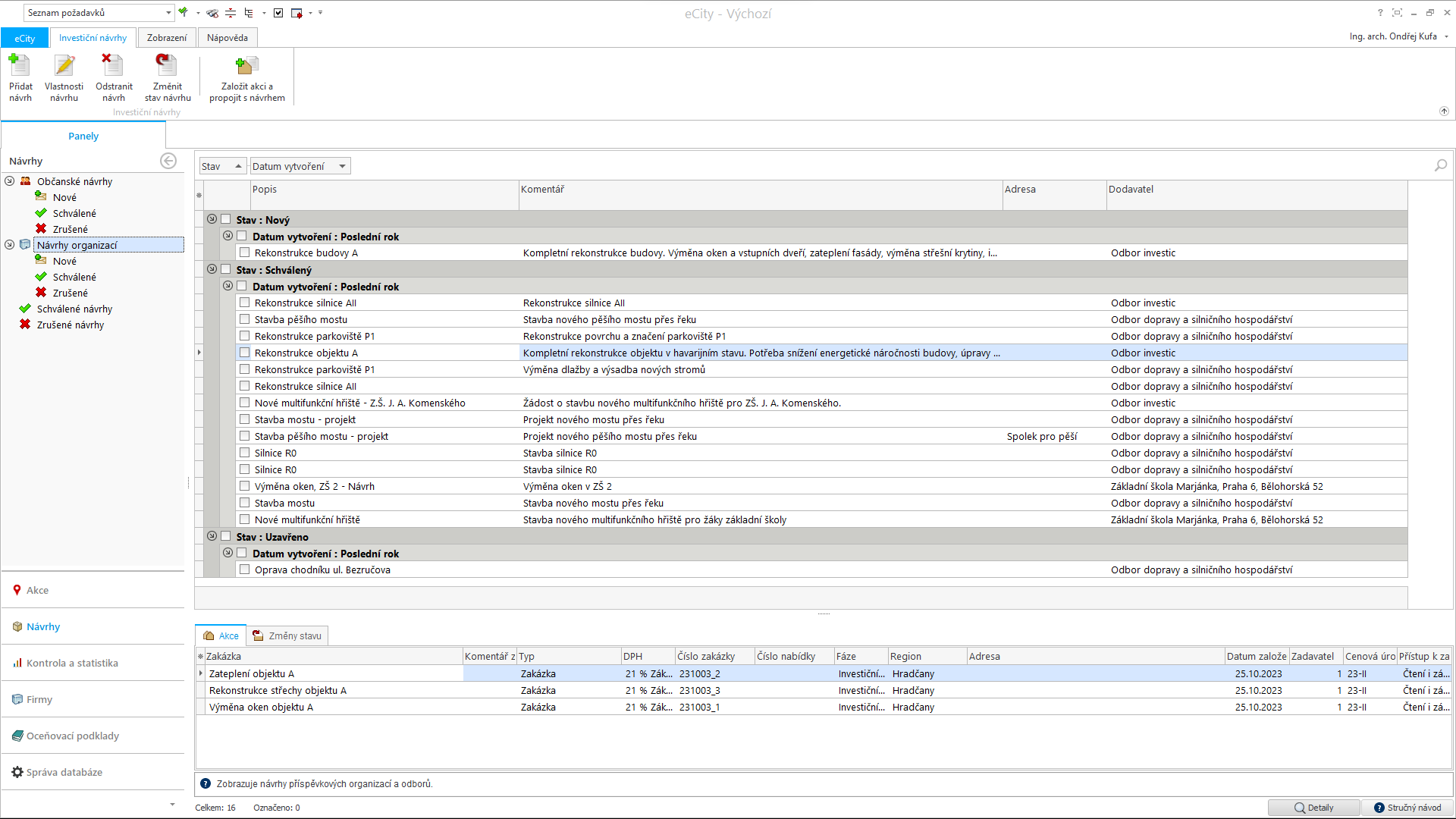Collapse the Stav : Uzavřeno group
The width and height of the screenshot is (1456, 819).
212,536
